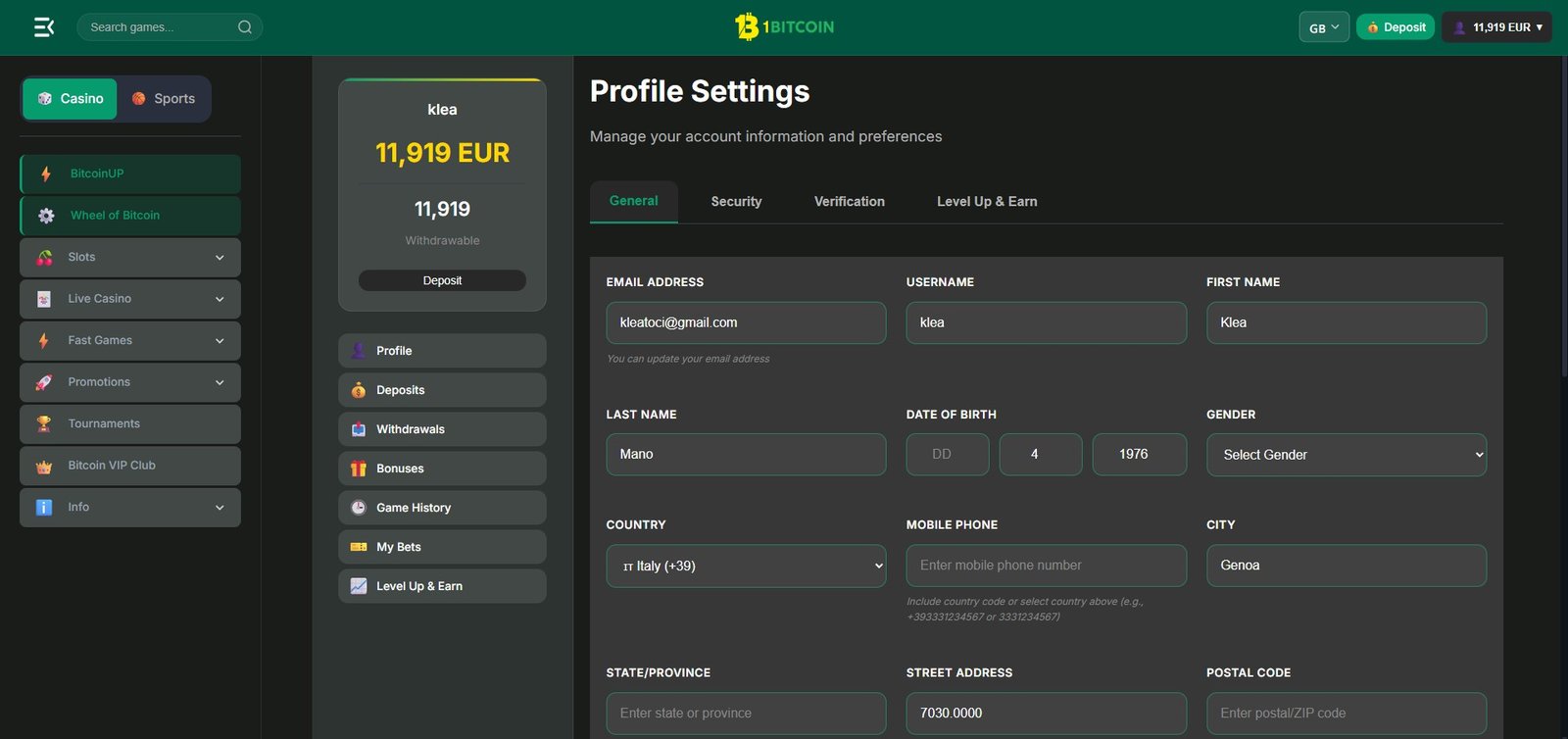Click the green Deposit button in header
1568x739 pixels.
[x=1396, y=27]
